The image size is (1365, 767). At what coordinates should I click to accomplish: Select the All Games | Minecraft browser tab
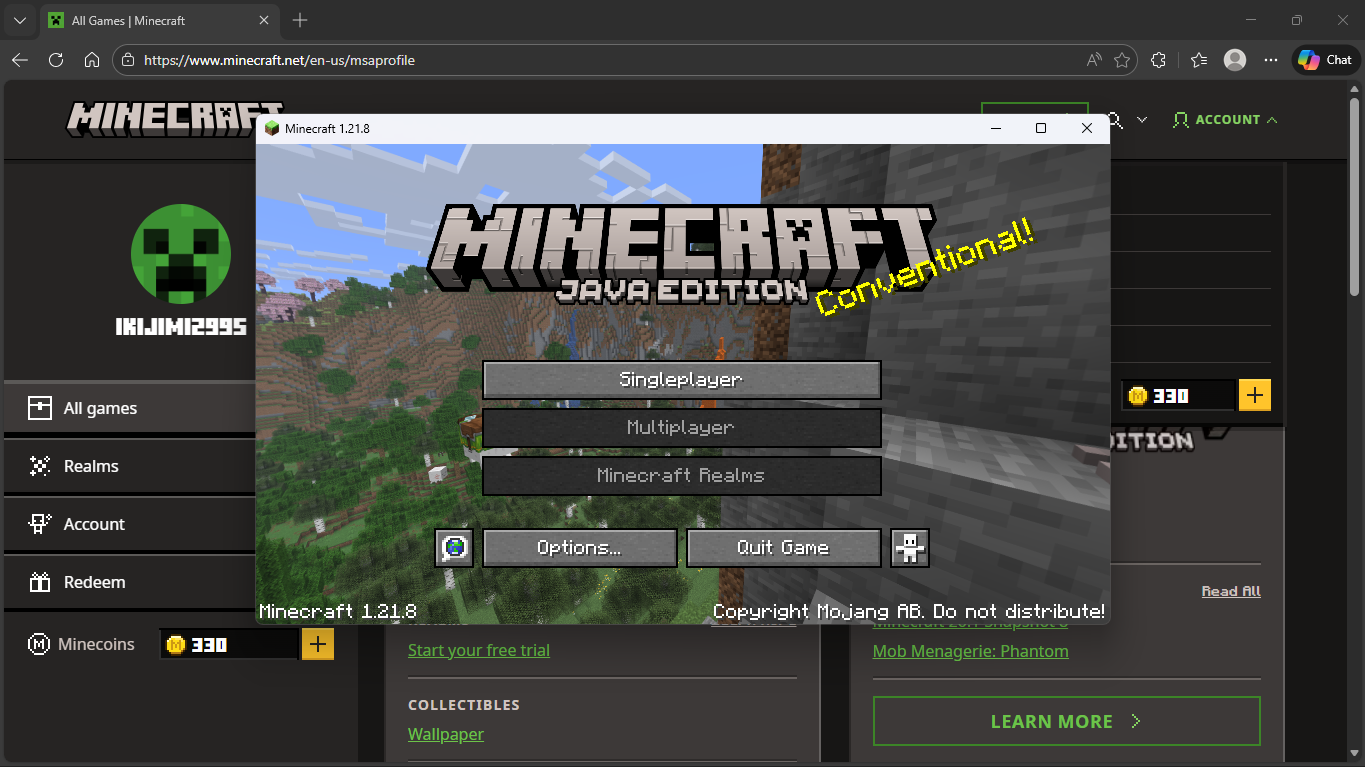(159, 20)
